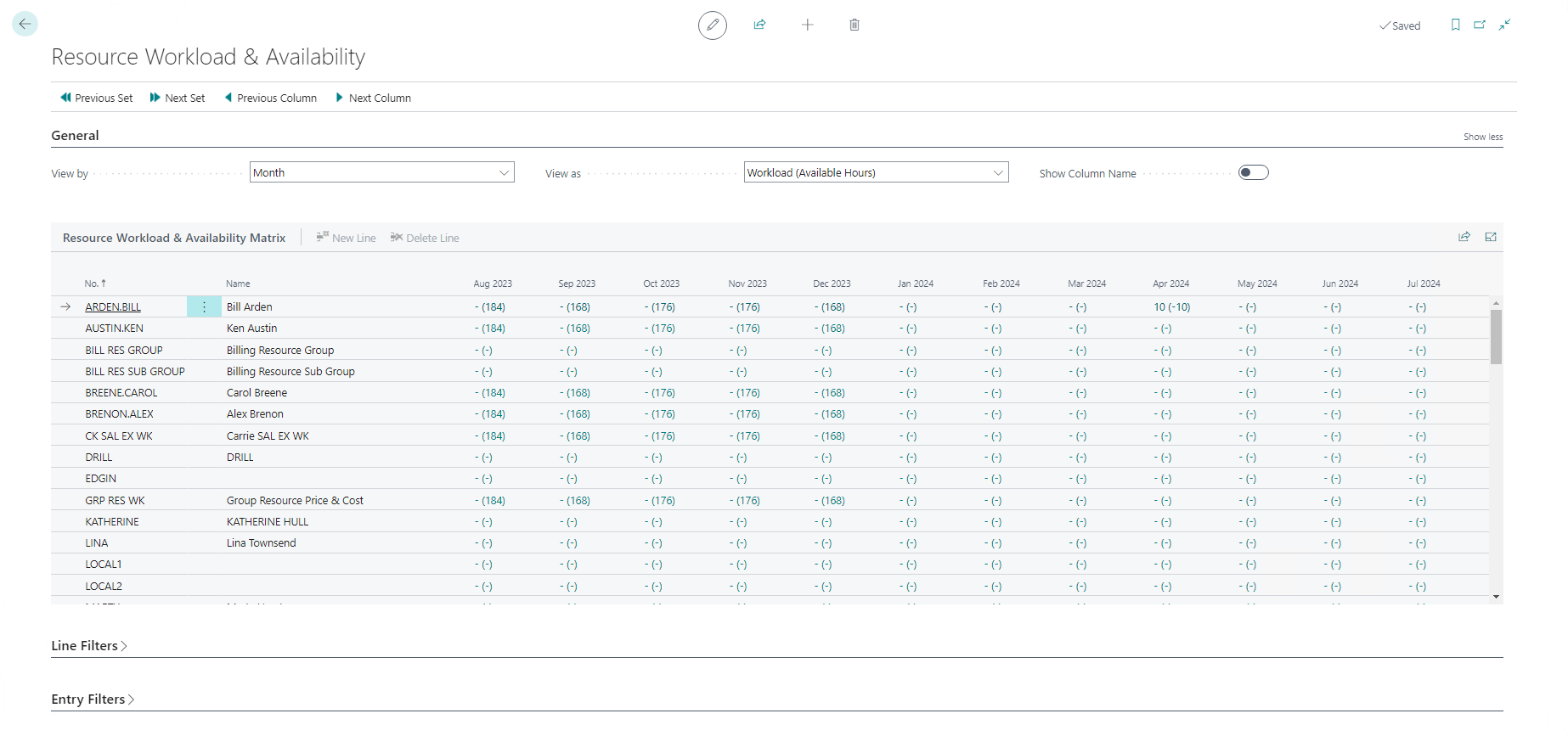Click the name KATHERINE HULL
Viewport: 1568px width, 736px height.
pyautogui.click(x=268, y=522)
